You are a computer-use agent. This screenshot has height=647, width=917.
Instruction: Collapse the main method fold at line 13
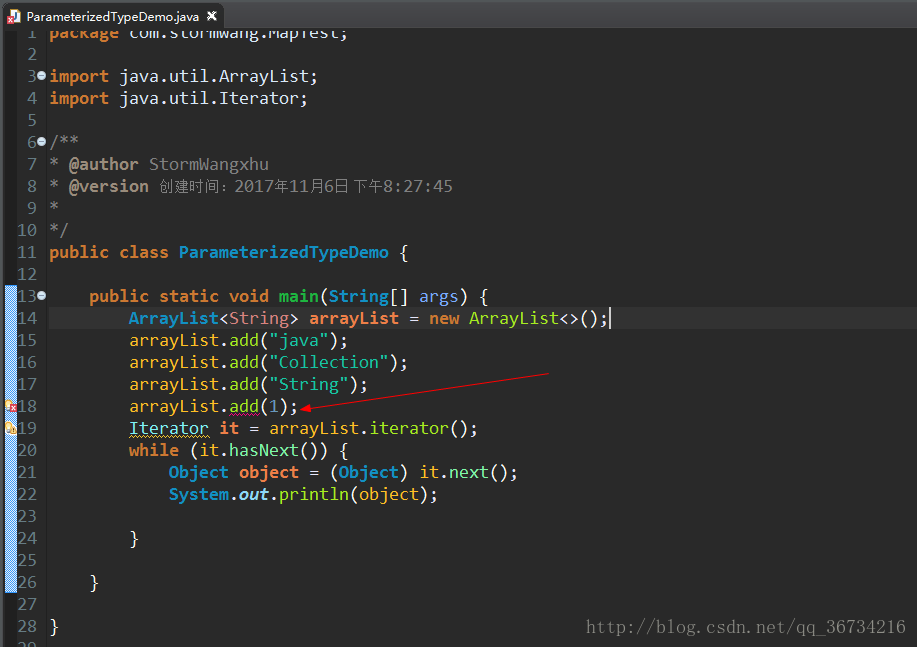[x=42, y=296]
